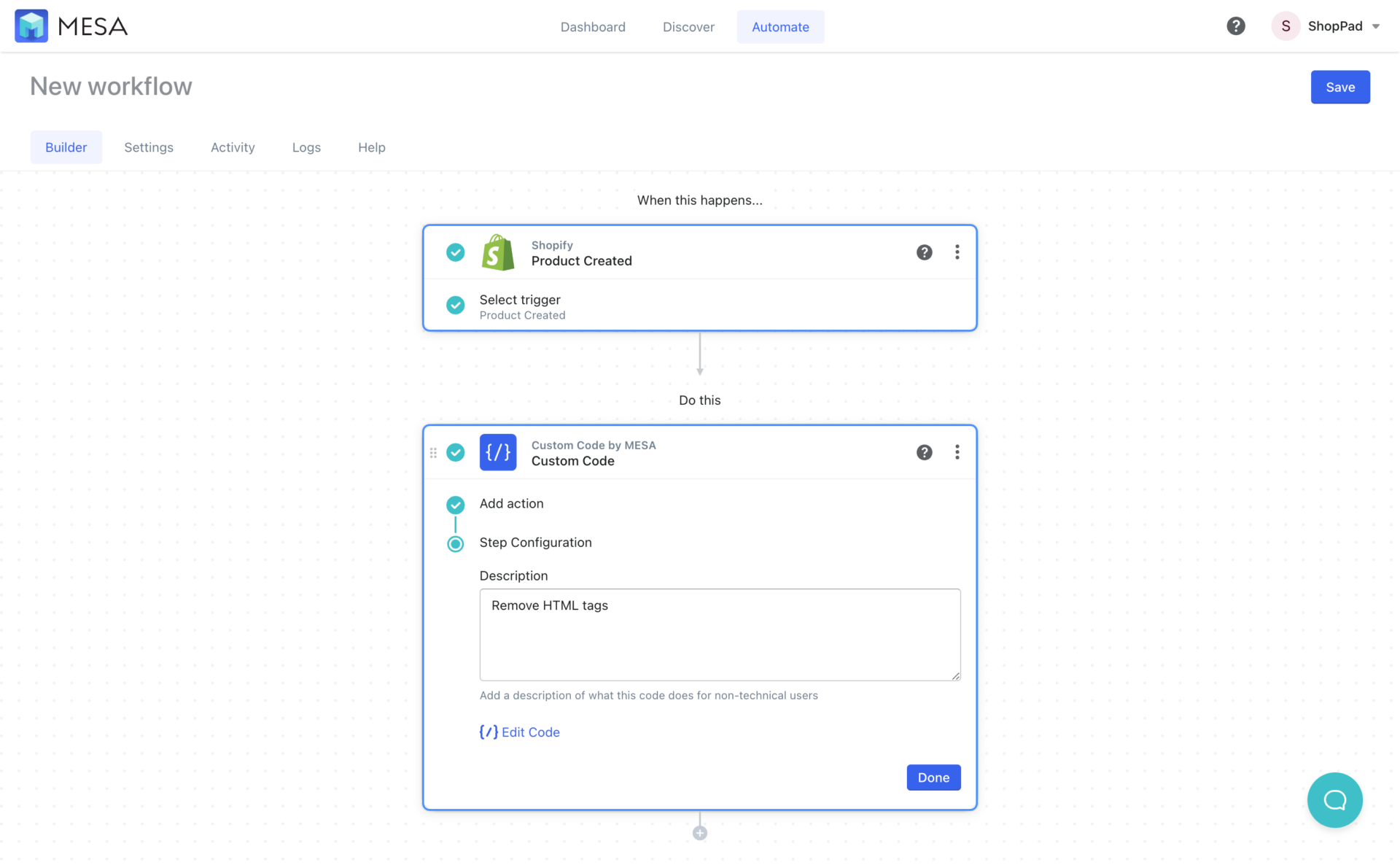Open the live chat widget
This screenshot has width=1400, height=865.
[x=1334, y=800]
